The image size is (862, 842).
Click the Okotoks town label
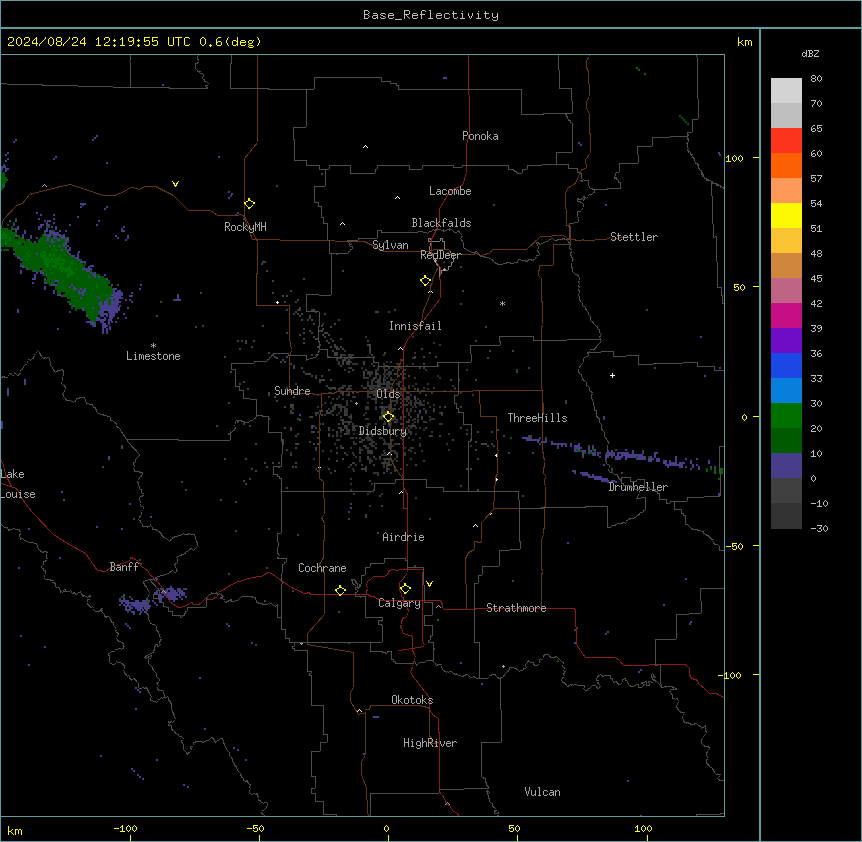click(412, 700)
